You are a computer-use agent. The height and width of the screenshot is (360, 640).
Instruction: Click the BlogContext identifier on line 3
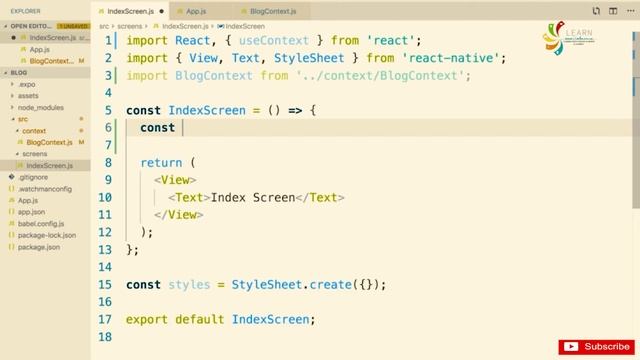pos(214,76)
